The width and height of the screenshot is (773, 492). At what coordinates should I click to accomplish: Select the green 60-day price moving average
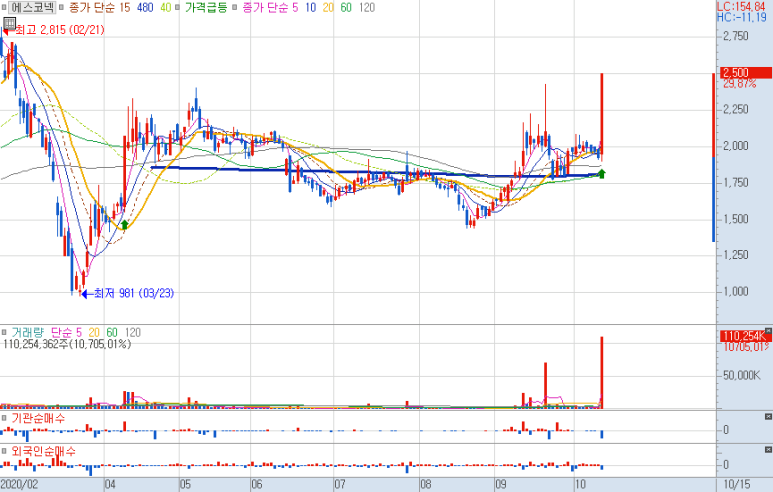point(346,7)
